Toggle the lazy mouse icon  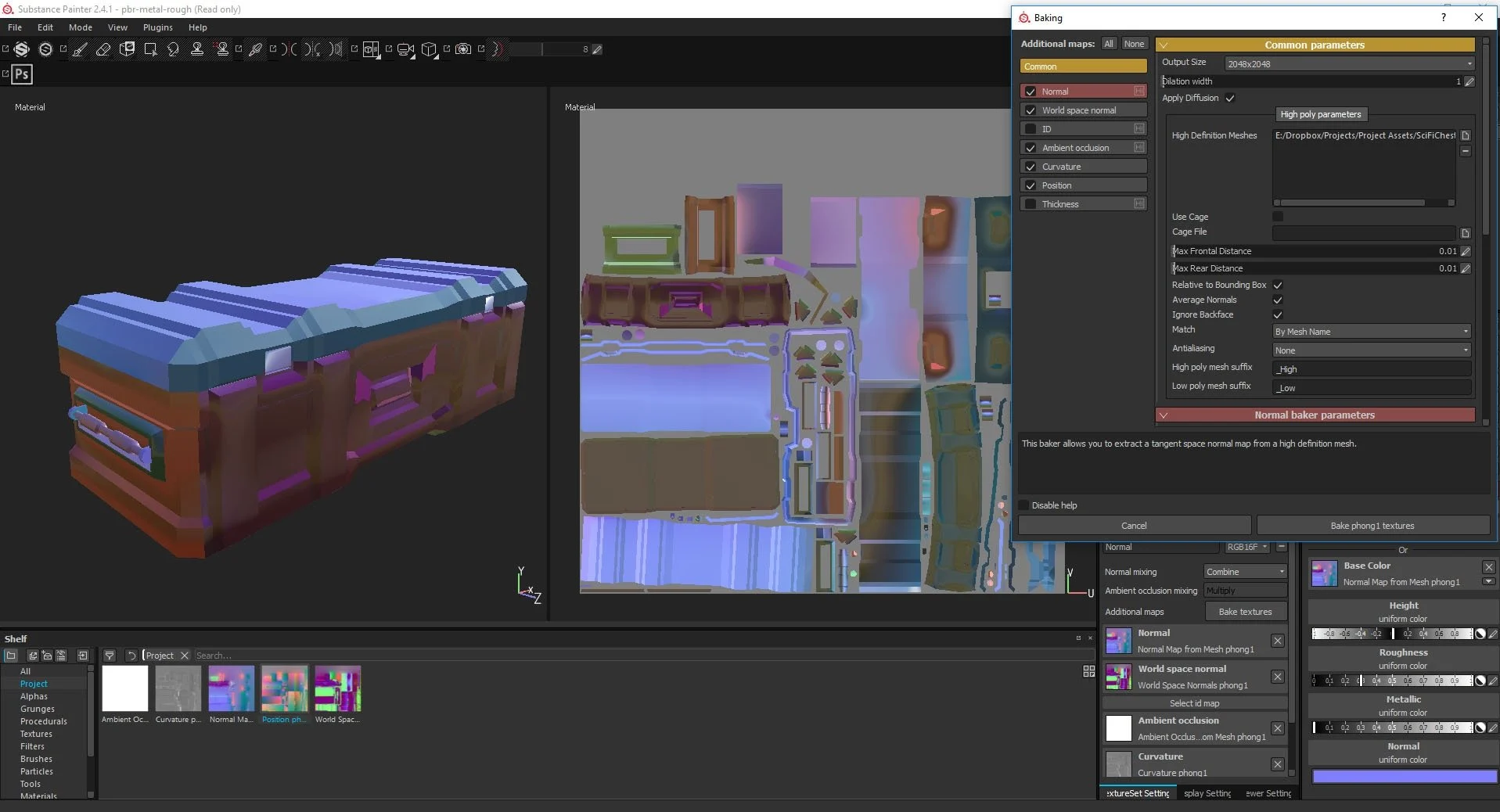tap(498, 49)
